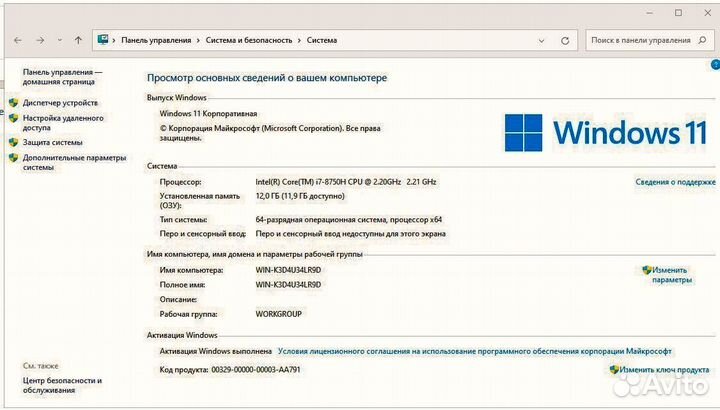Click shield icon beside 'Настройка удаленного доступа'

14,118
